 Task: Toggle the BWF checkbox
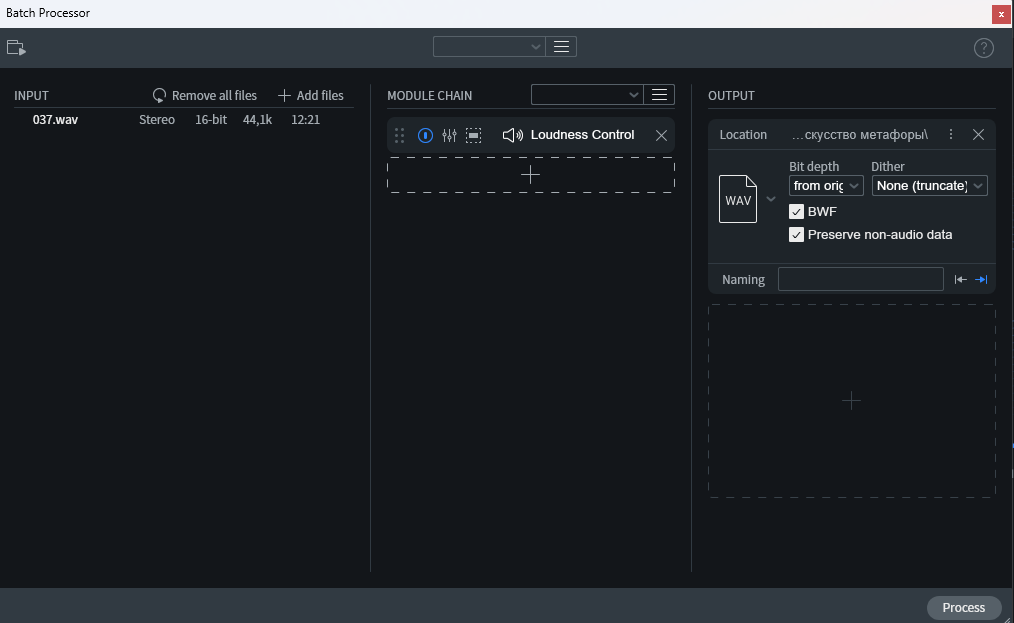tap(796, 212)
